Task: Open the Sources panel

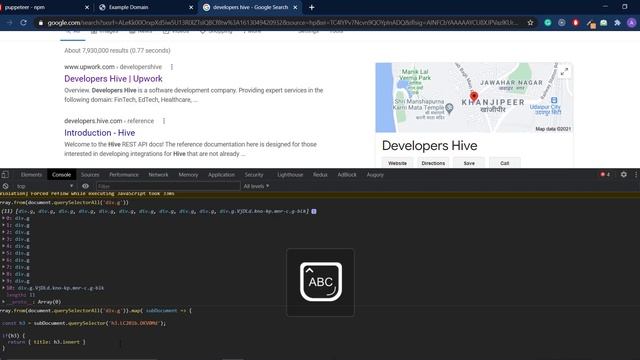Action: click(x=90, y=175)
